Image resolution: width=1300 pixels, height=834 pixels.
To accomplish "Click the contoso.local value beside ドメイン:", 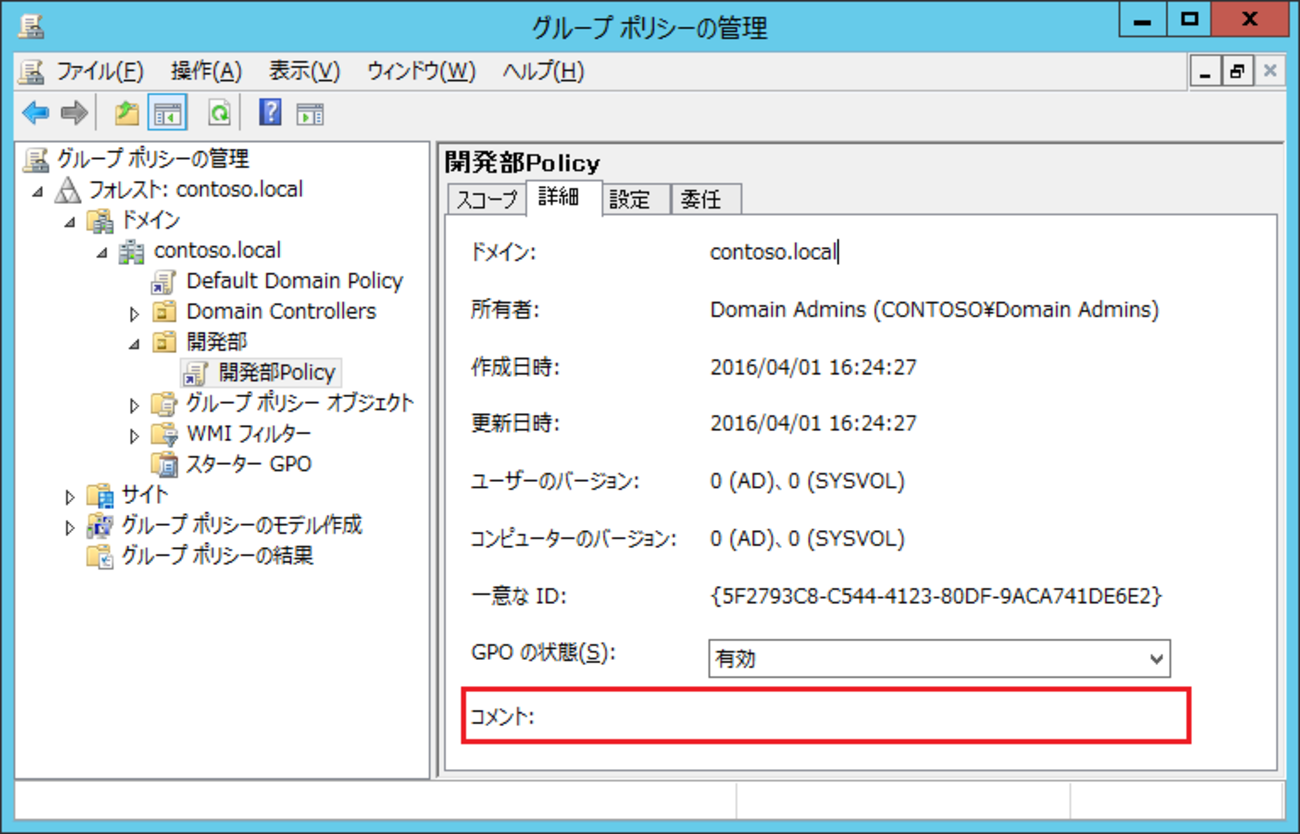I will [773, 252].
